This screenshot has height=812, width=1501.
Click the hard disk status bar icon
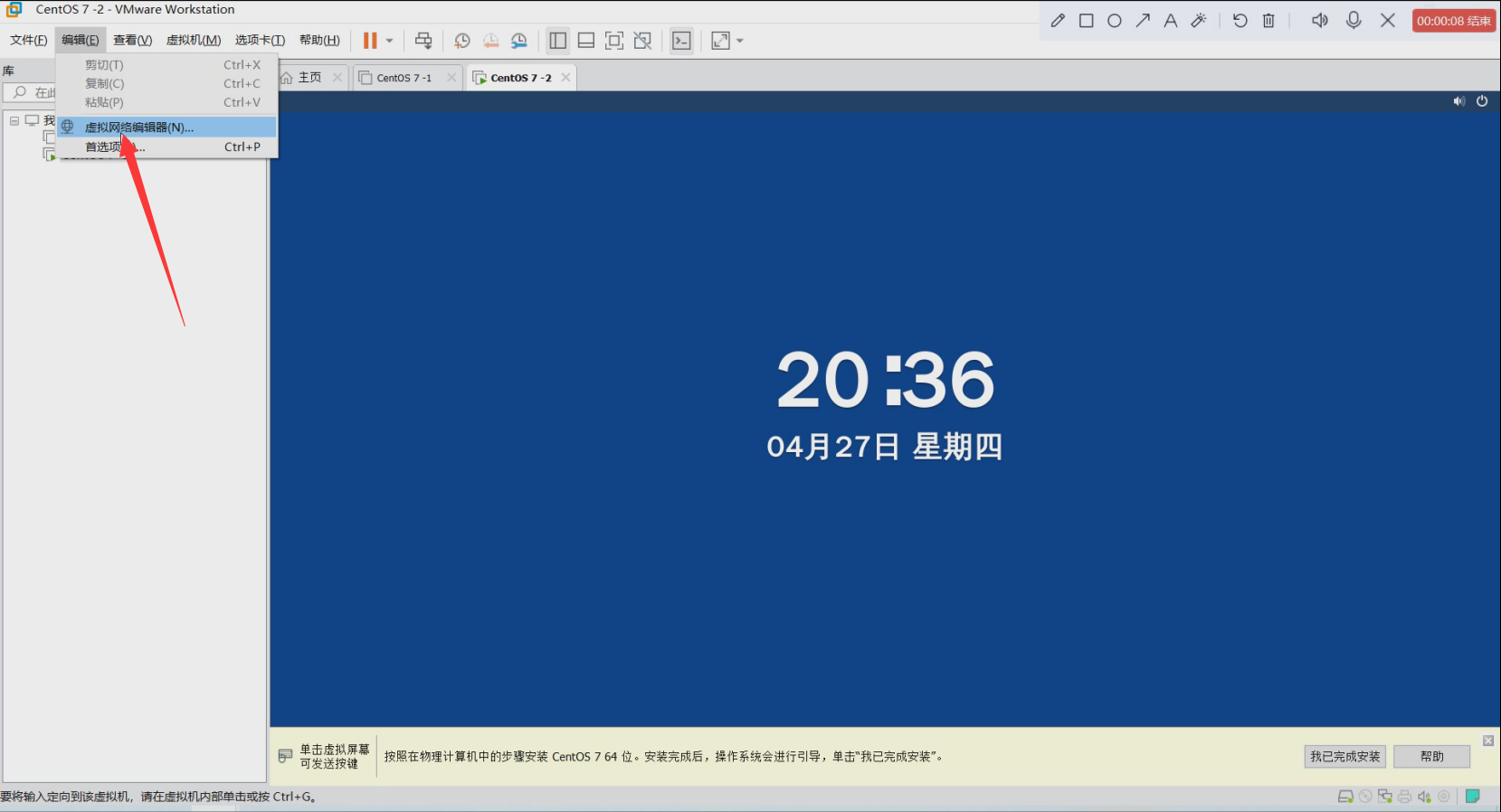click(1346, 797)
